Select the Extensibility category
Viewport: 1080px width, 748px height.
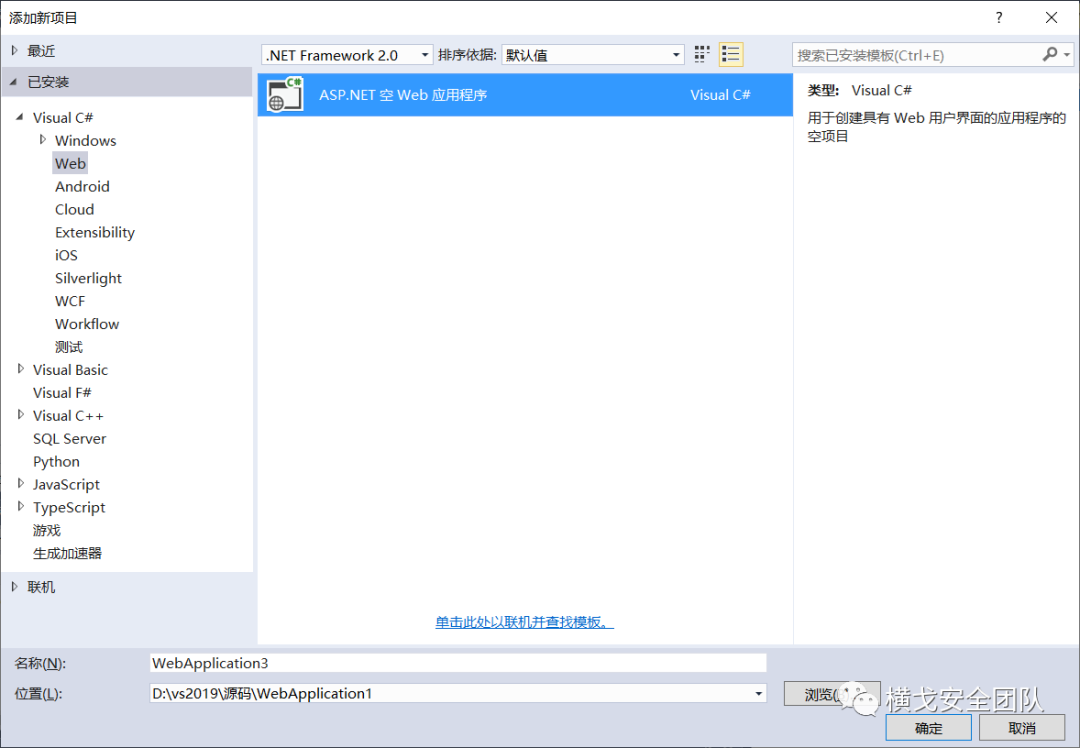click(x=95, y=232)
